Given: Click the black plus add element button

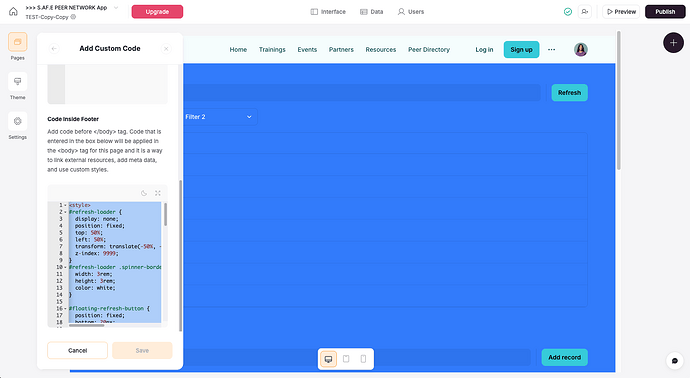Looking at the screenshot, I should point(673,43).
